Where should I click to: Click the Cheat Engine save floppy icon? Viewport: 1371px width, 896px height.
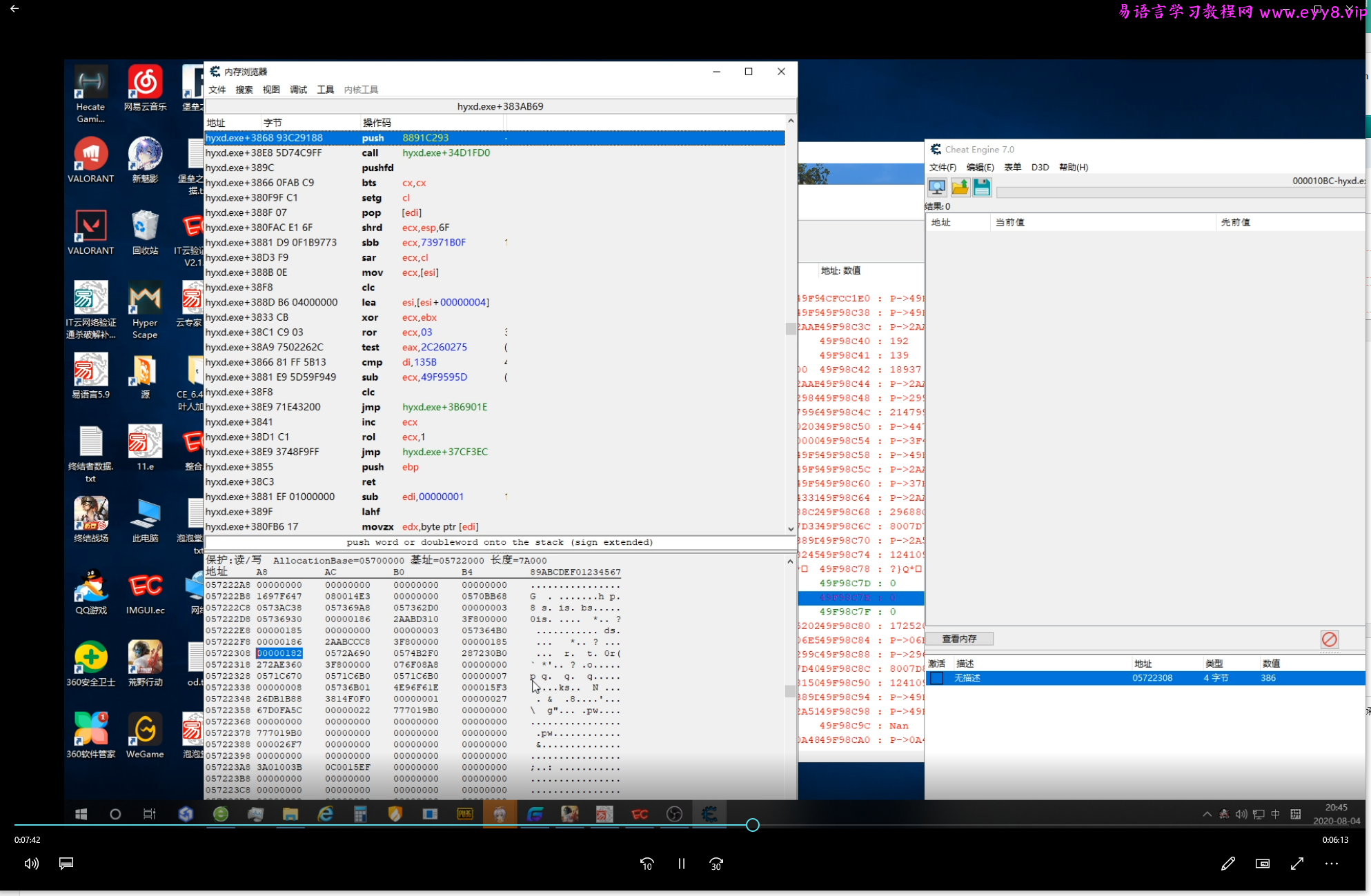[982, 187]
